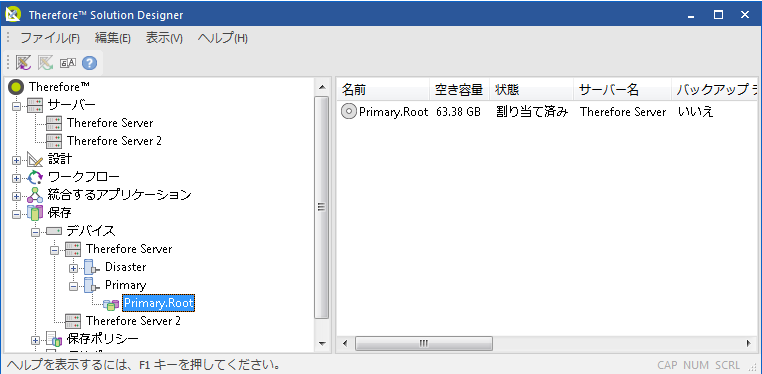Click the Disaster storage icon
The image size is (762, 374).
click(91, 267)
